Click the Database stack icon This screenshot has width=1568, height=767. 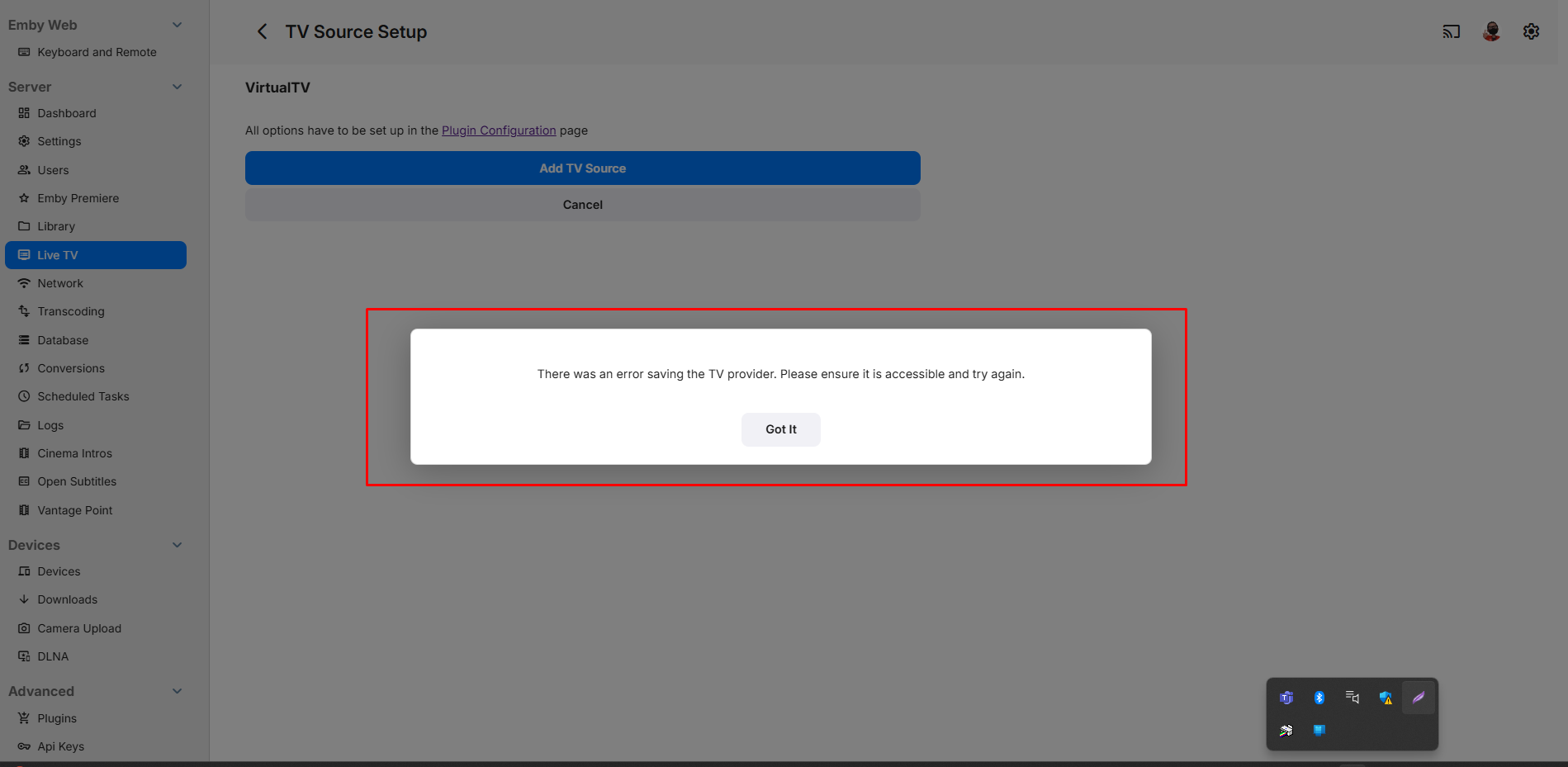[24, 340]
